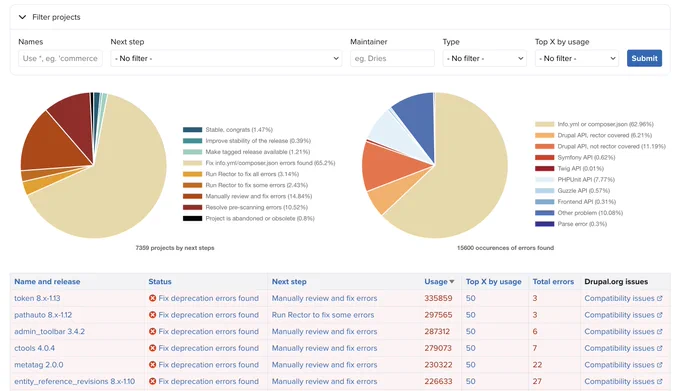Click the Usage sort descending arrow icon

pyautogui.click(x=452, y=282)
